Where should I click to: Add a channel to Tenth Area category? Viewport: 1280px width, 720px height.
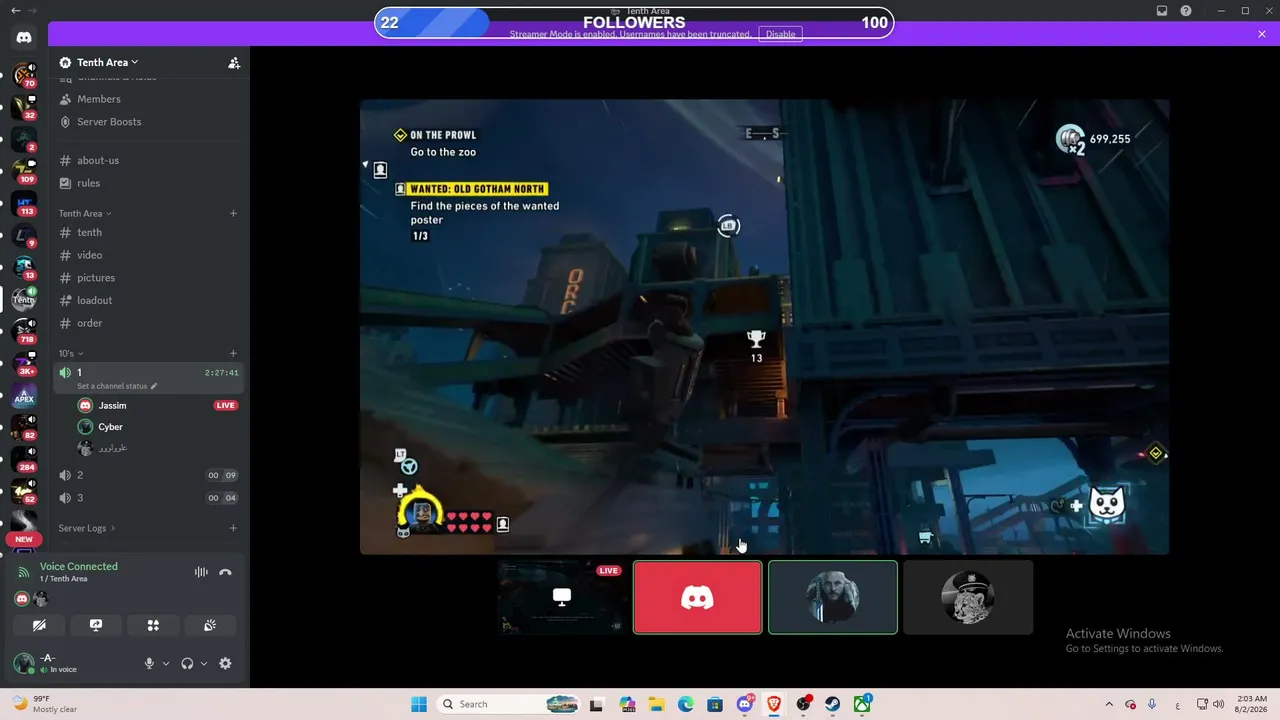(x=233, y=213)
